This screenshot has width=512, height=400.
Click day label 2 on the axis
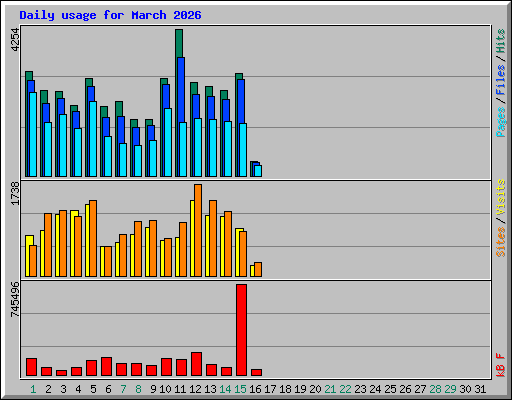click(x=48, y=389)
